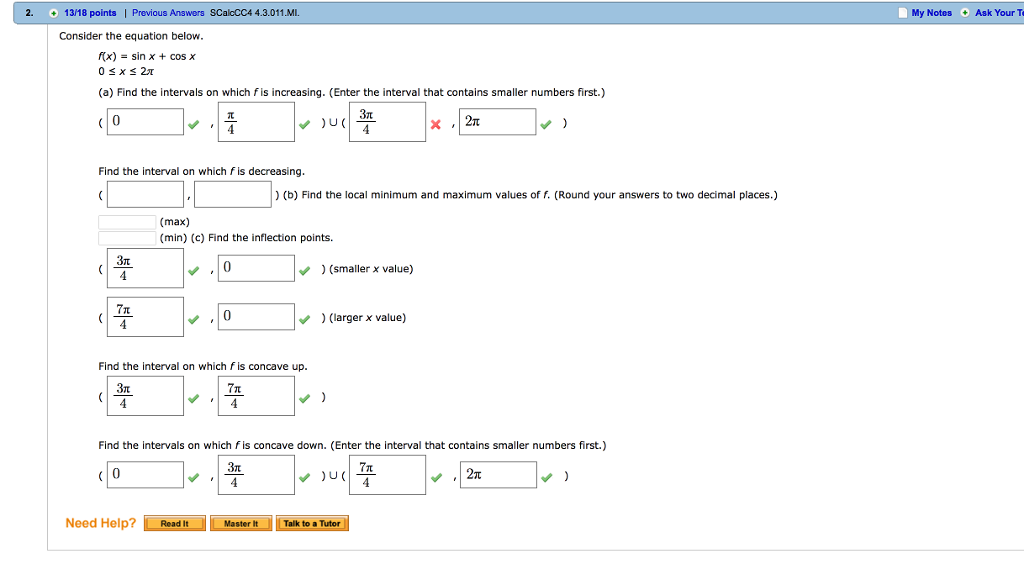The height and width of the screenshot is (564, 1024).
Task: Click green check beside smaller x value 3π/4
Action: click(x=194, y=270)
